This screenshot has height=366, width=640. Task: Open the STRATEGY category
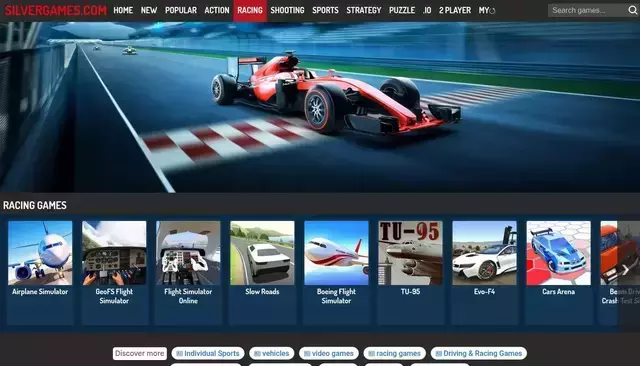pyautogui.click(x=363, y=10)
